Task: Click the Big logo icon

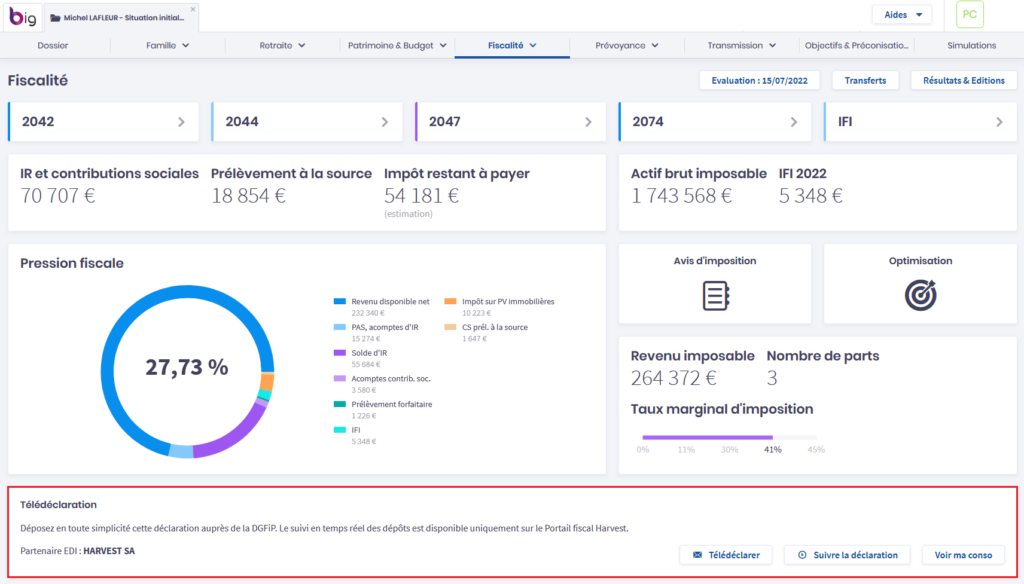Action: tap(24, 17)
